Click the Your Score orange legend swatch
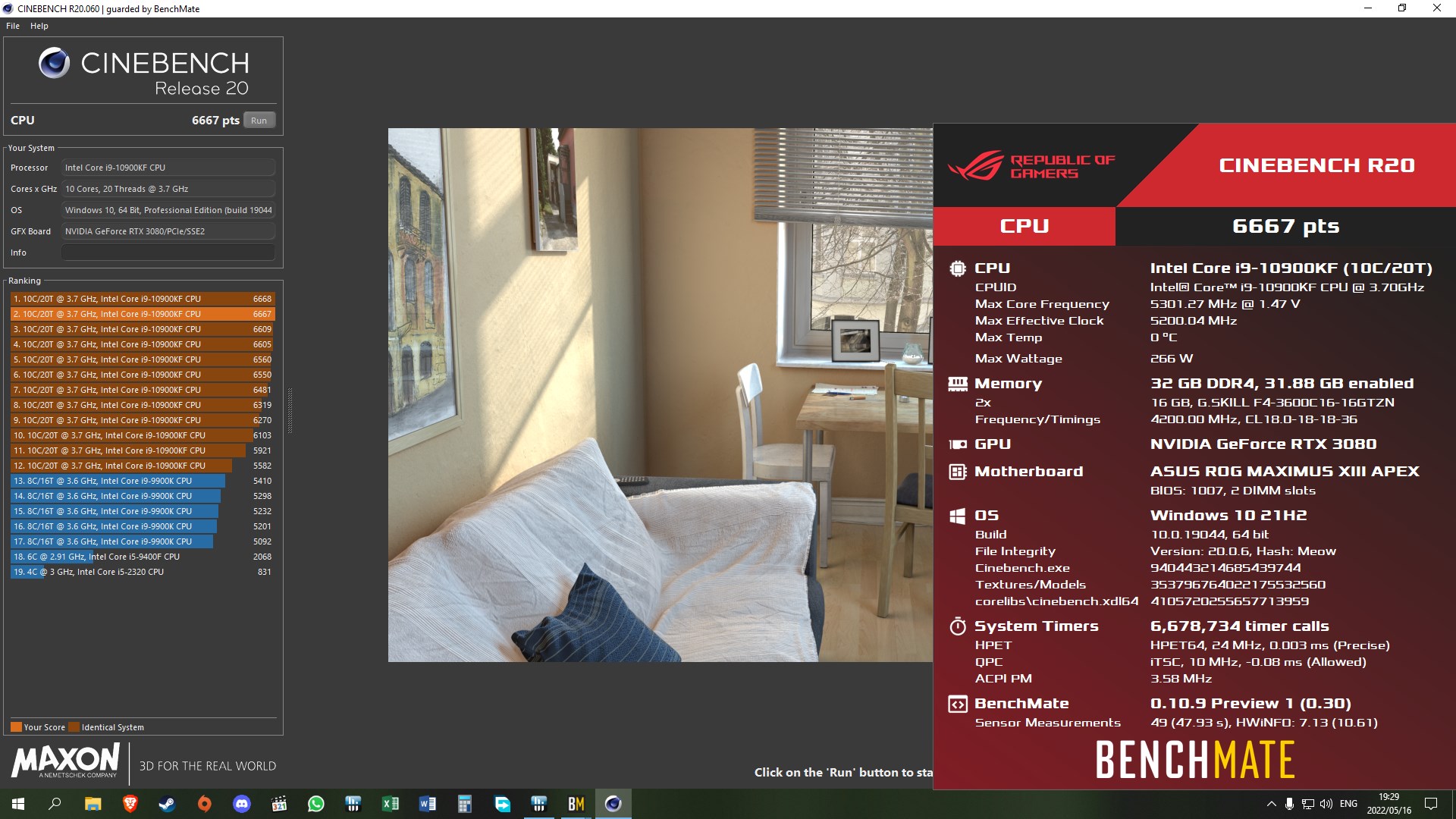Screen dimensions: 1456x819 pos(16,727)
